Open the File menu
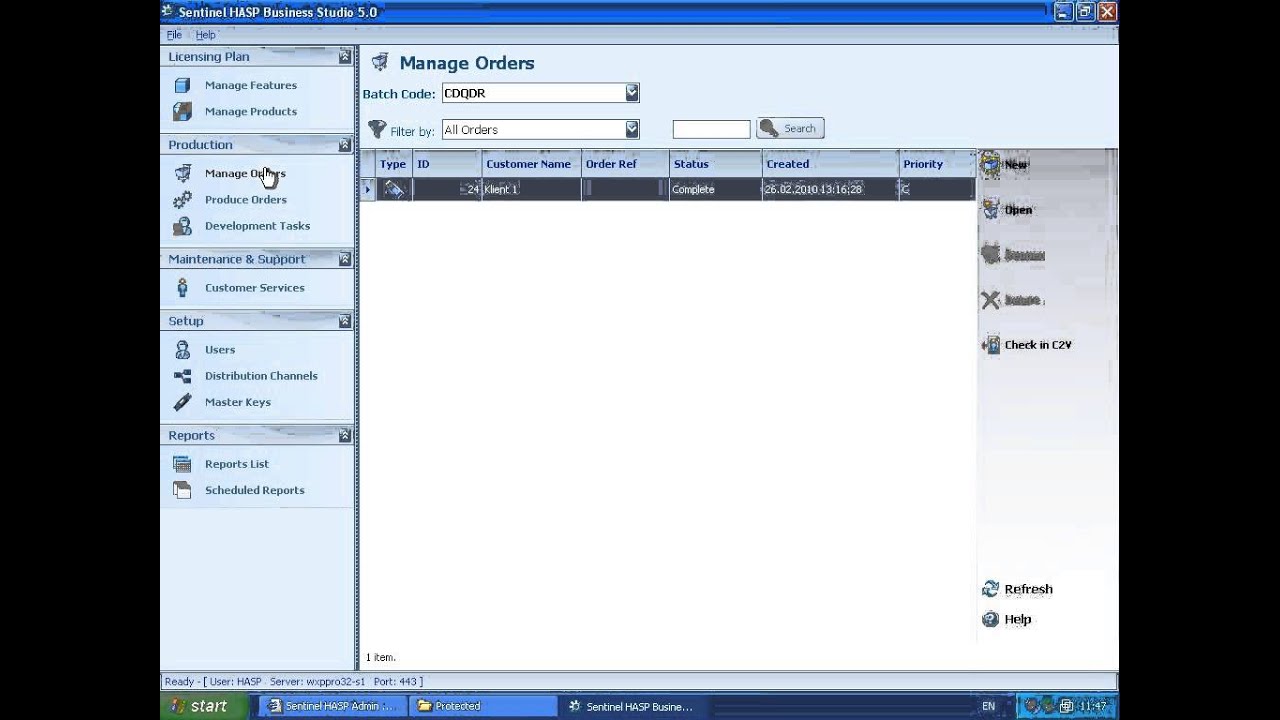This screenshot has height=720, width=1280. click(174, 35)
